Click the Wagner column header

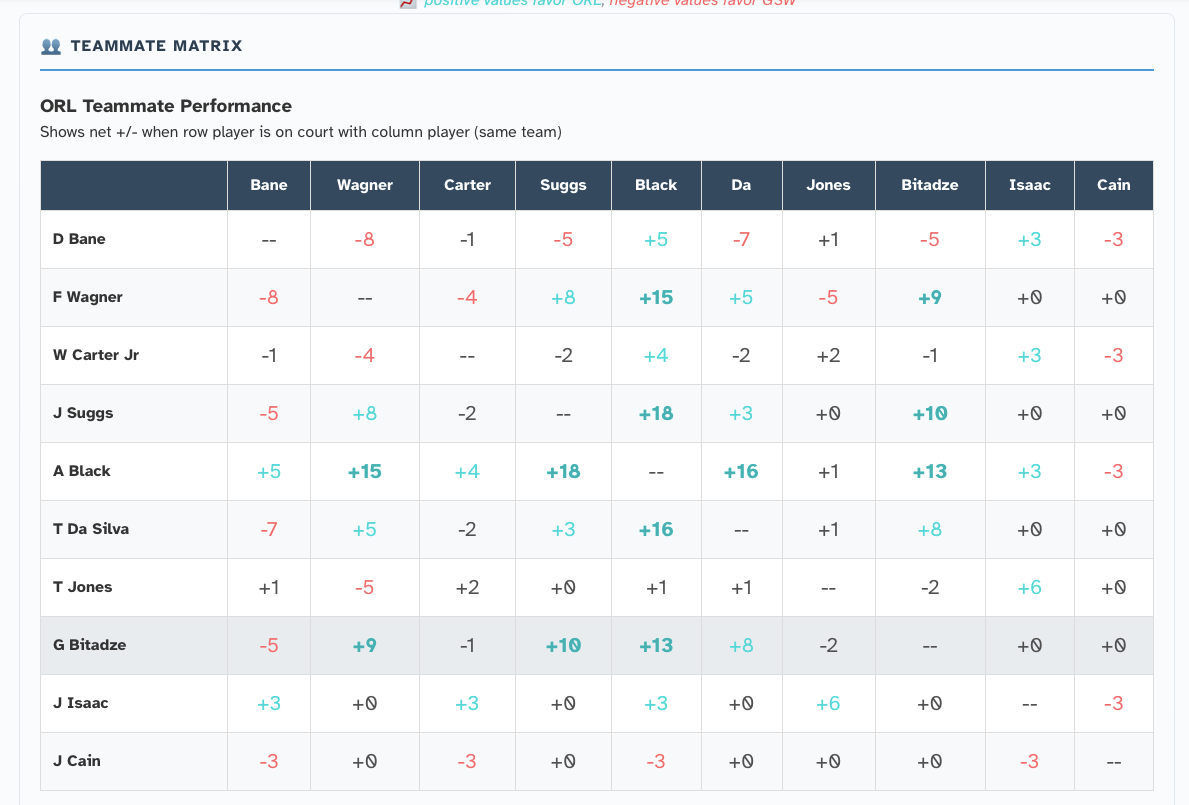(x=365, y=185)
